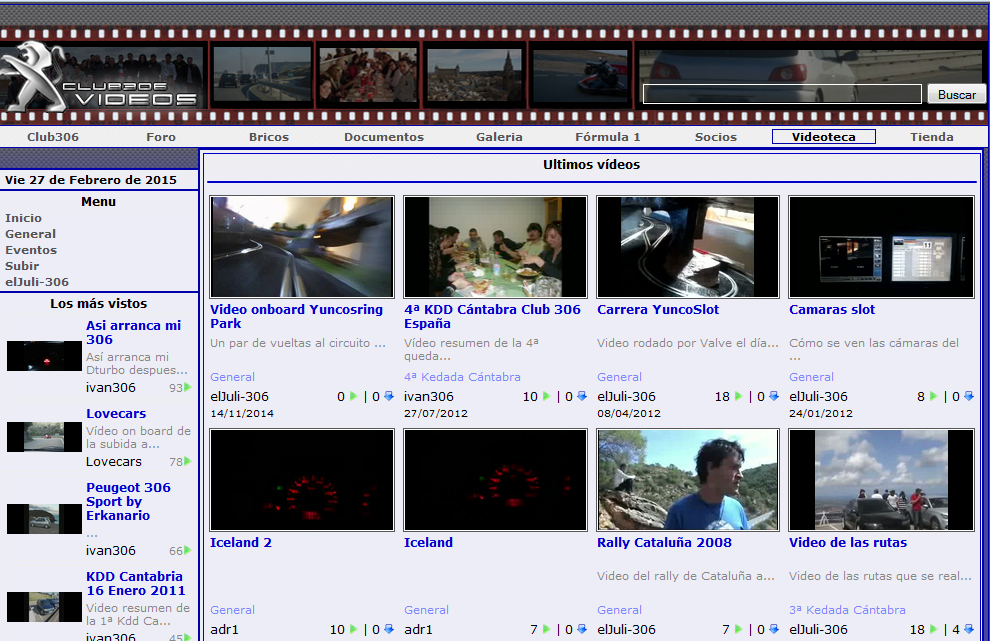Image resolution: width=990 pixels, height=641 pixels.
Task: Go to the Foro navigation tab
Action: 160,137
